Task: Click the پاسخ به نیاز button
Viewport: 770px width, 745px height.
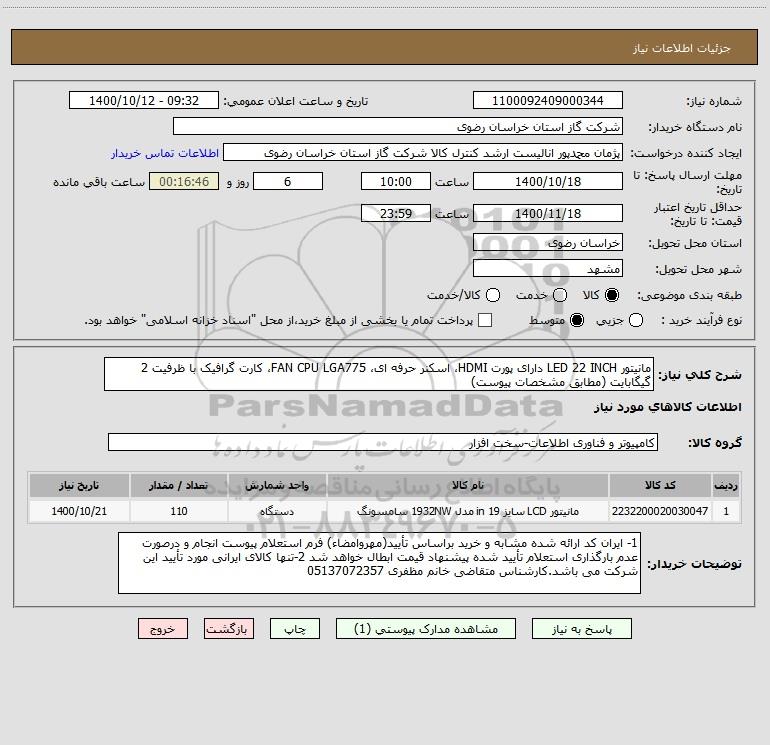Action: pos(582,629)
